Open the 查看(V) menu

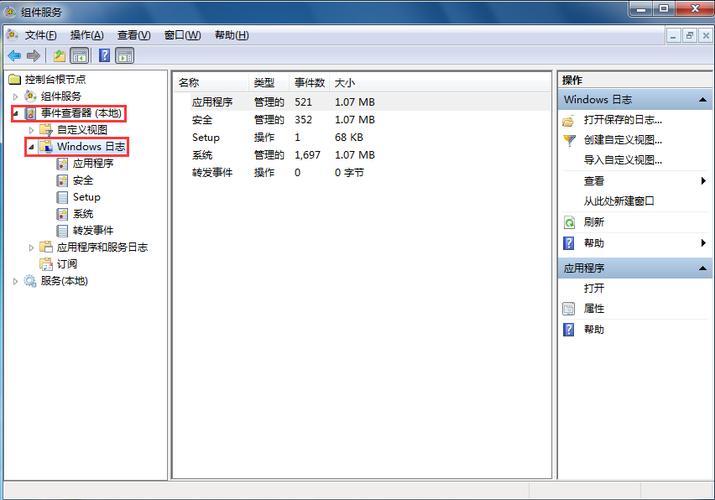click(134, 35)
